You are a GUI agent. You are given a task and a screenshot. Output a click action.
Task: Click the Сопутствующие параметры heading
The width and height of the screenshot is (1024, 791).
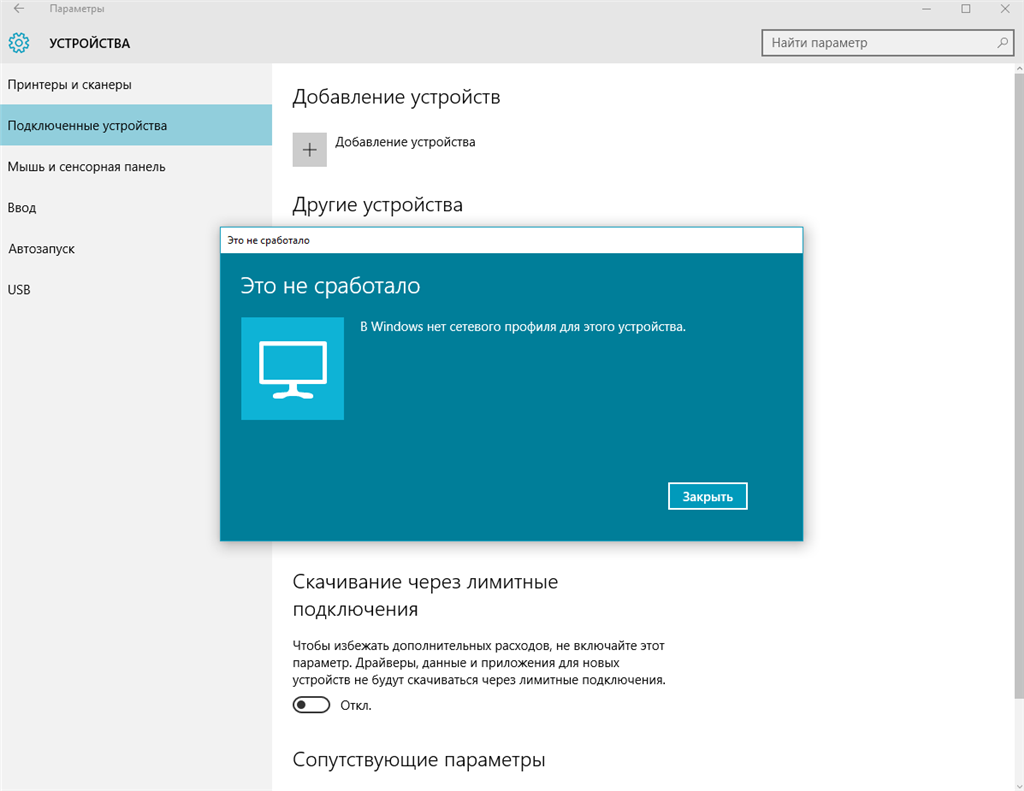coord(419,760)
